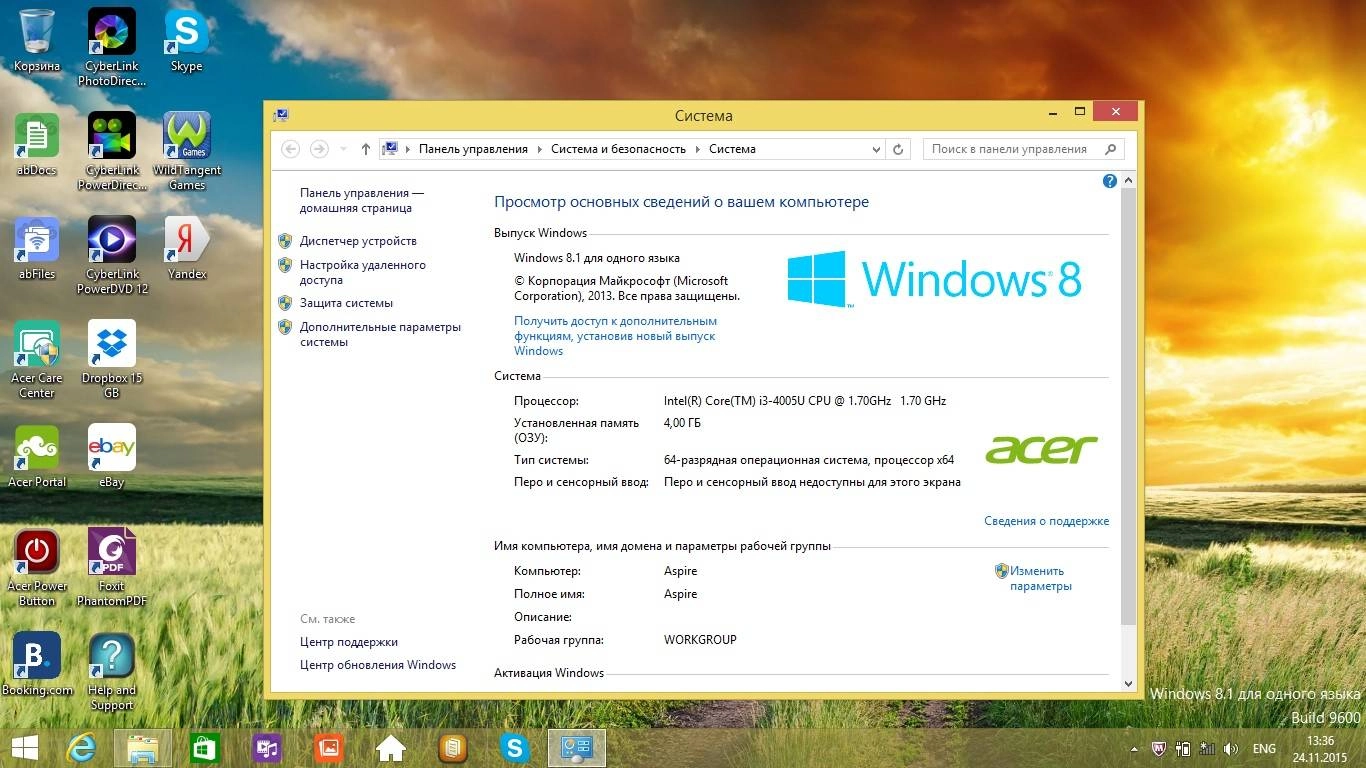Open the volume speaker icon in the tray
Viewport: 1366px width, 768px height.
(x=1231, y=749)
